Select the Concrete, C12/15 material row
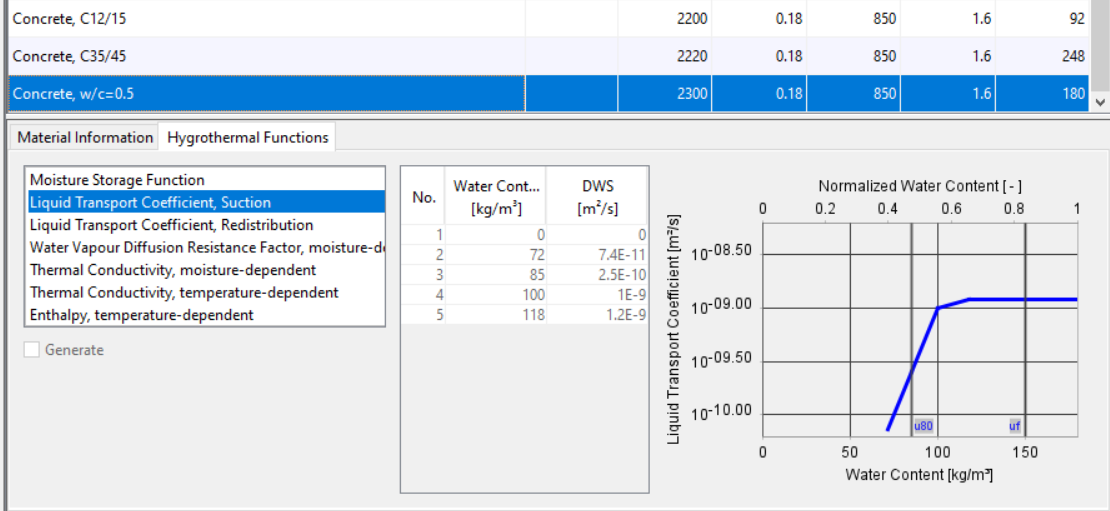This screenshot has width=1110, height=511. (548, 18)
